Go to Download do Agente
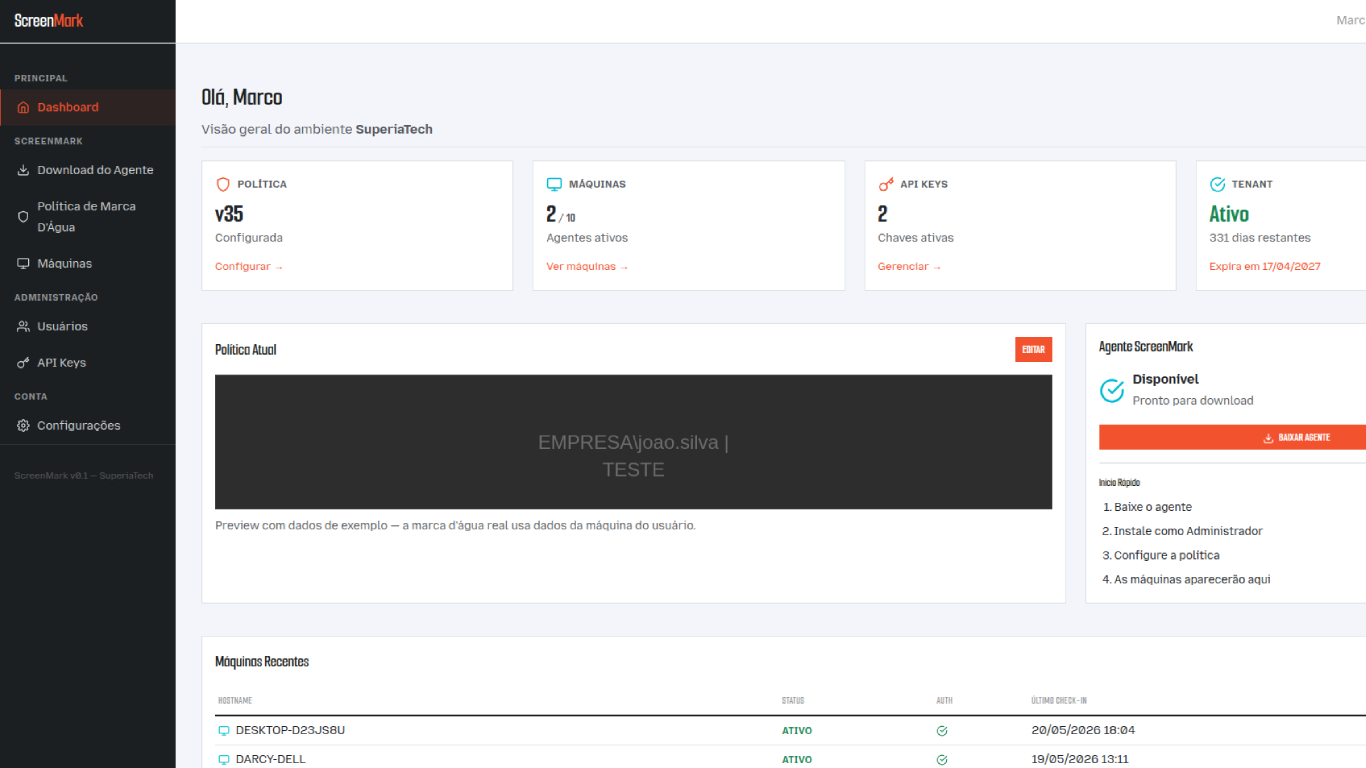Image resolution: width=1366 pixels, height=768 pixels. (x=88, y=170)
